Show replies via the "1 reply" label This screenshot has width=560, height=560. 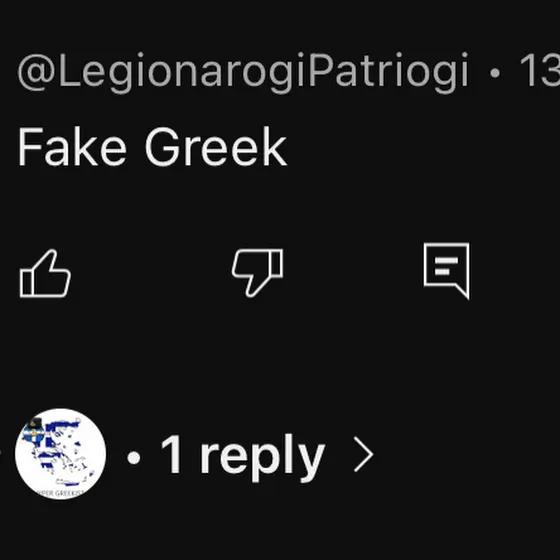[243, 457]
